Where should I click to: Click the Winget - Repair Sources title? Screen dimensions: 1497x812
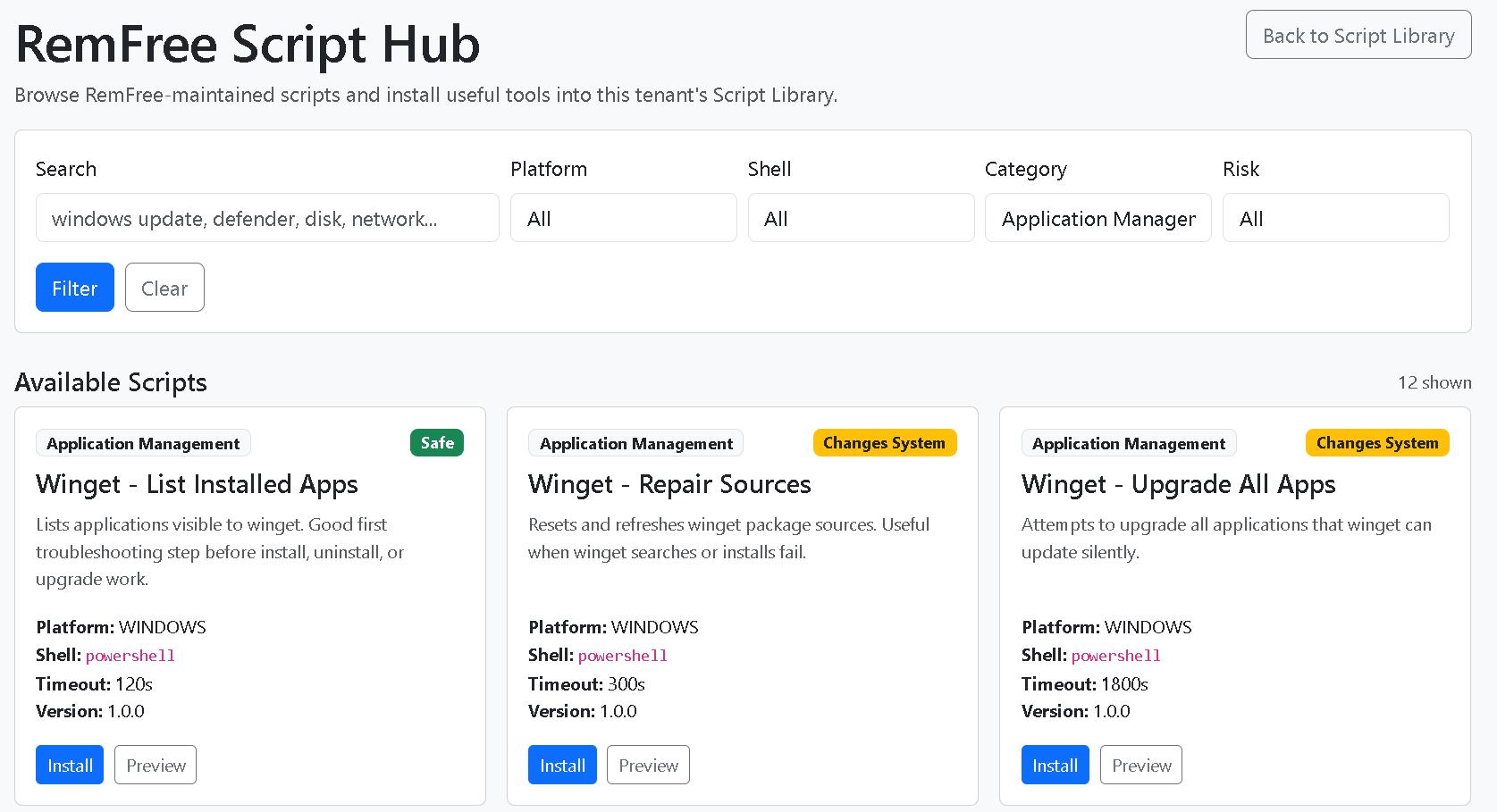click(669, 484)
